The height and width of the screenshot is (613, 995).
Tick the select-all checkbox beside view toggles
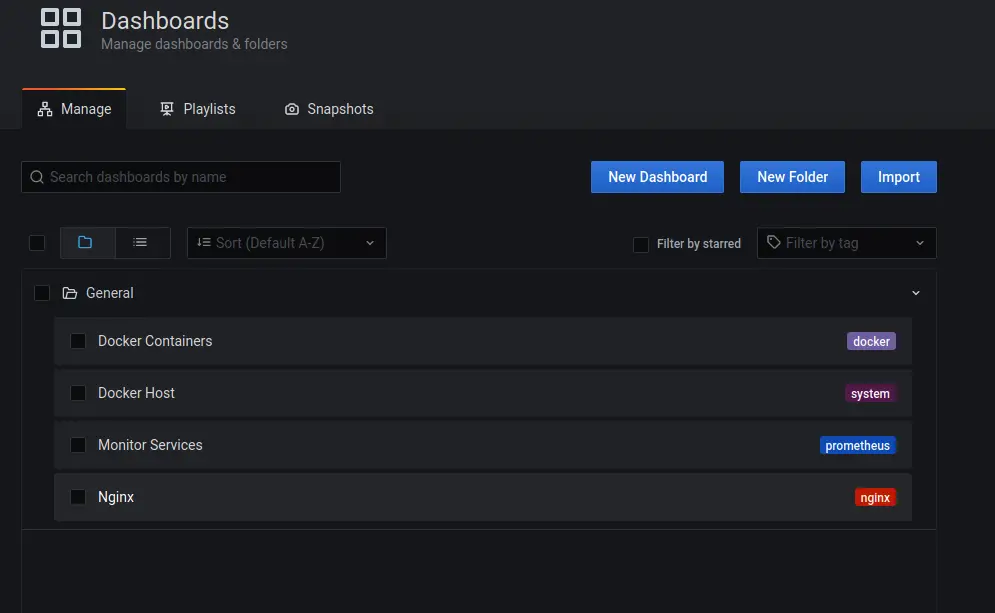[37, 243]
